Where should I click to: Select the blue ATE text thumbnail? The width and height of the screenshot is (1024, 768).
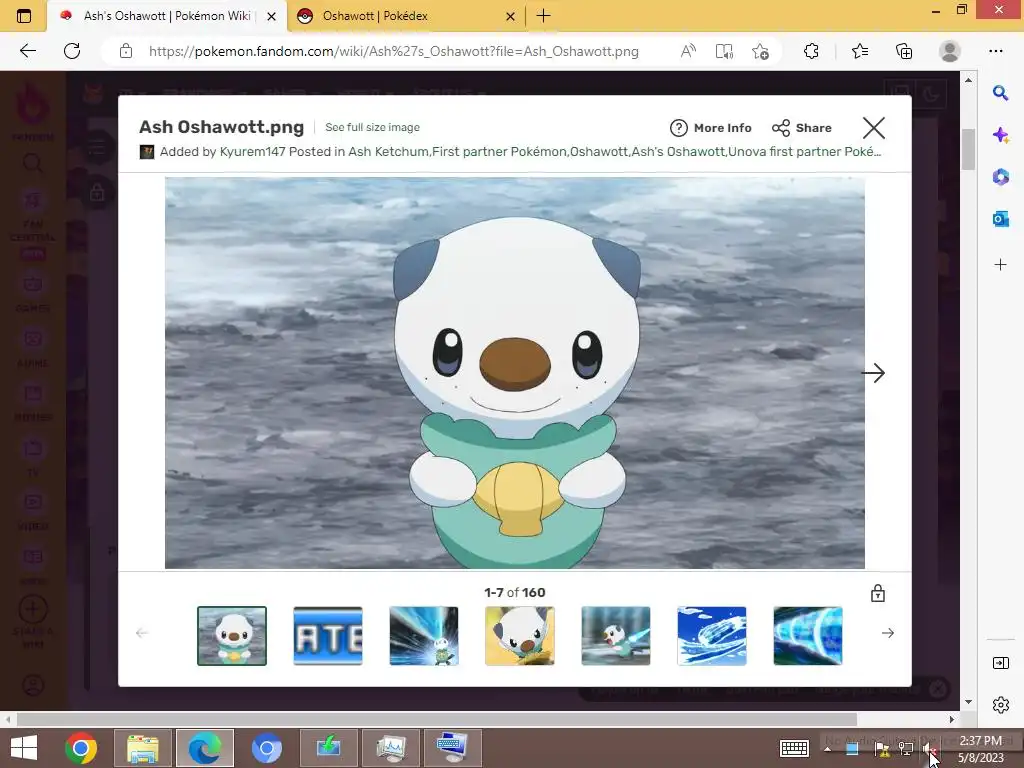click(x=328, y=635)
